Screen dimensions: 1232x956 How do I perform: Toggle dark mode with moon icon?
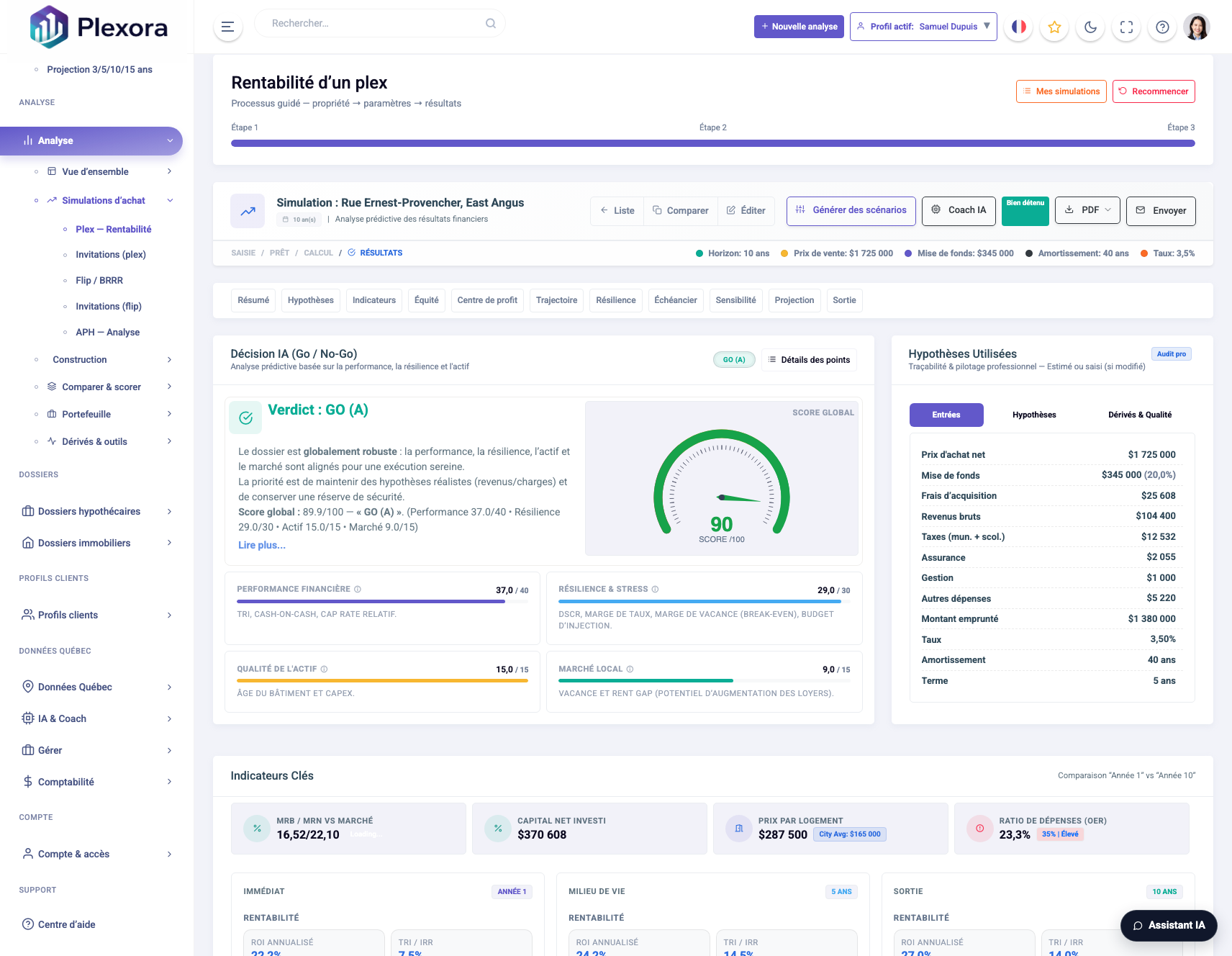(x=1090, y=27)
